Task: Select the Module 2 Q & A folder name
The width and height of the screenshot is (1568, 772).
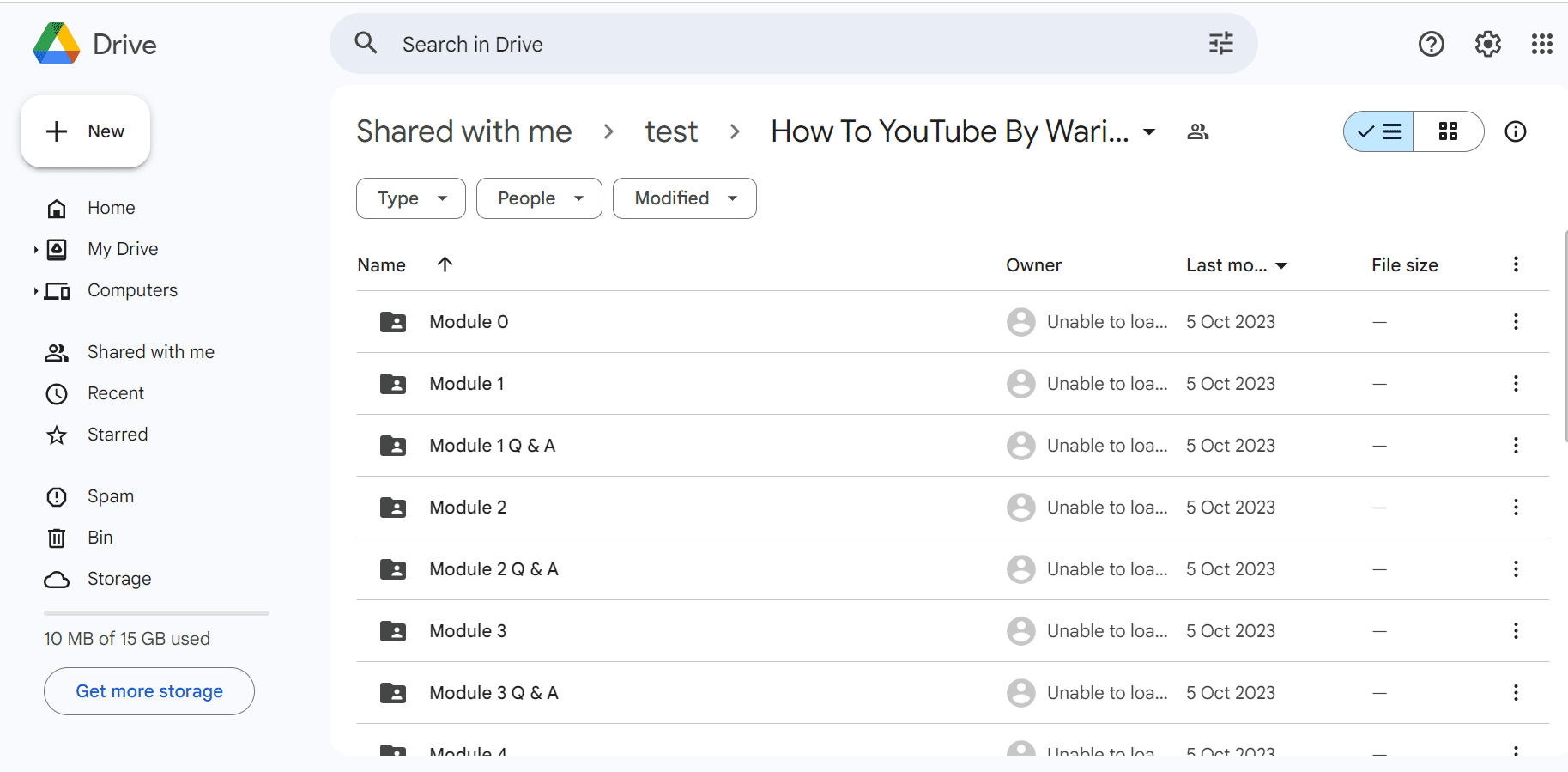Action: point(494,569)
